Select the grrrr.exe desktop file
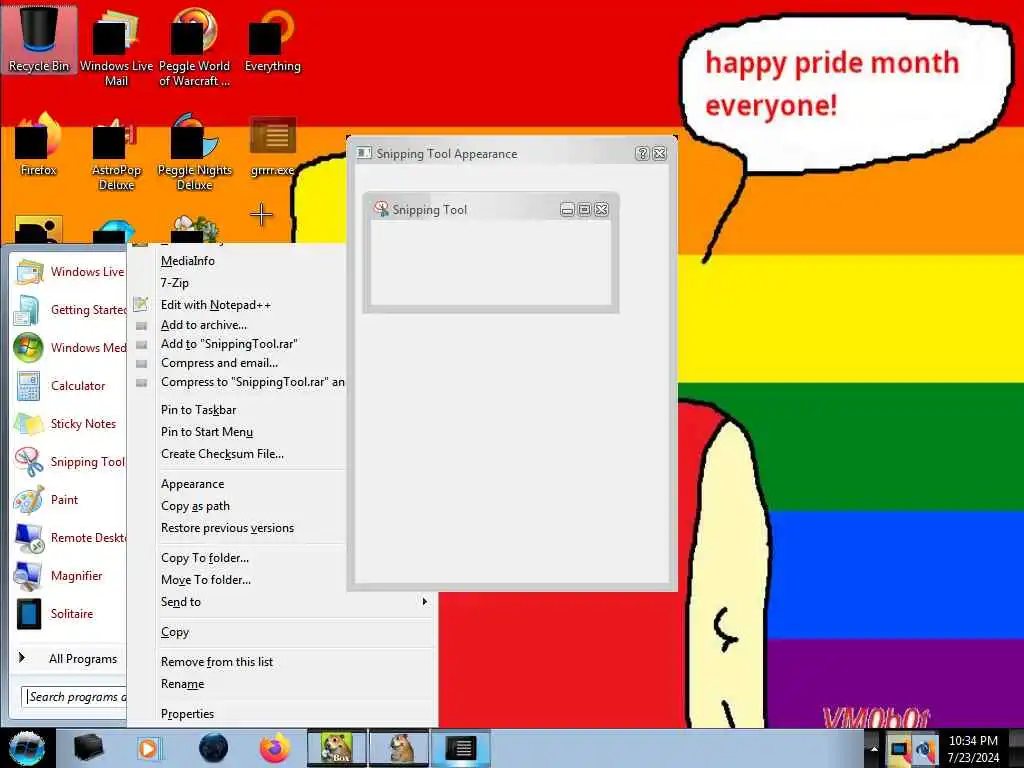 (272, 146)
